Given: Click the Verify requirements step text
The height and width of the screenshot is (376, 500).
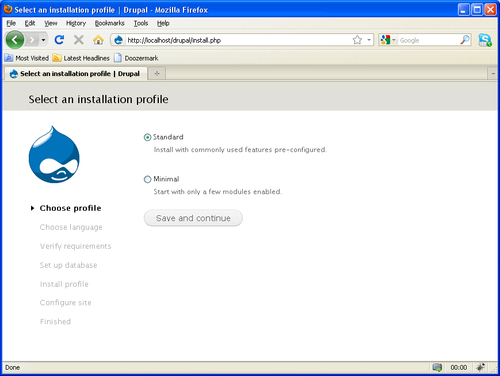Looking at the screenshot, I should pos(75,246).
